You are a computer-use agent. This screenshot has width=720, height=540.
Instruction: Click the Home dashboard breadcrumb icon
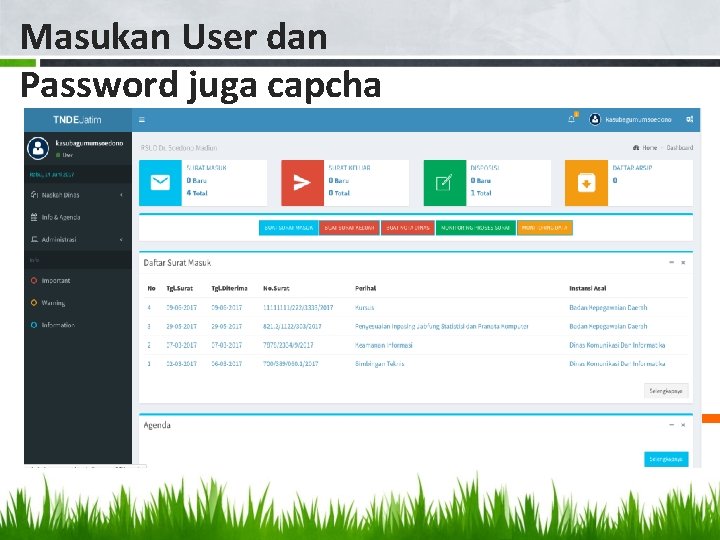636,148
